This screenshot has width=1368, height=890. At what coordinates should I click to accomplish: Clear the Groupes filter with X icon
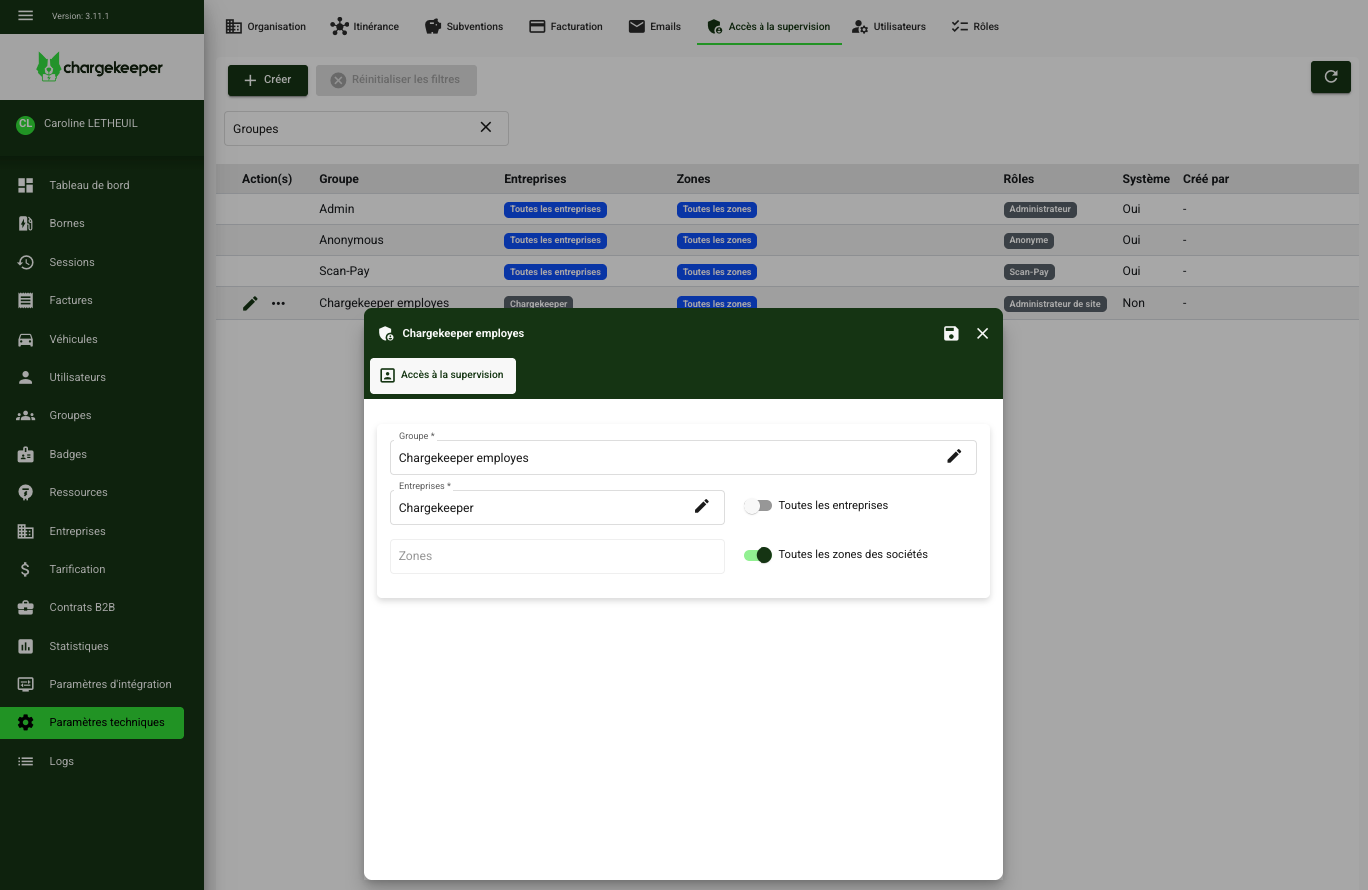pos(486,128)
